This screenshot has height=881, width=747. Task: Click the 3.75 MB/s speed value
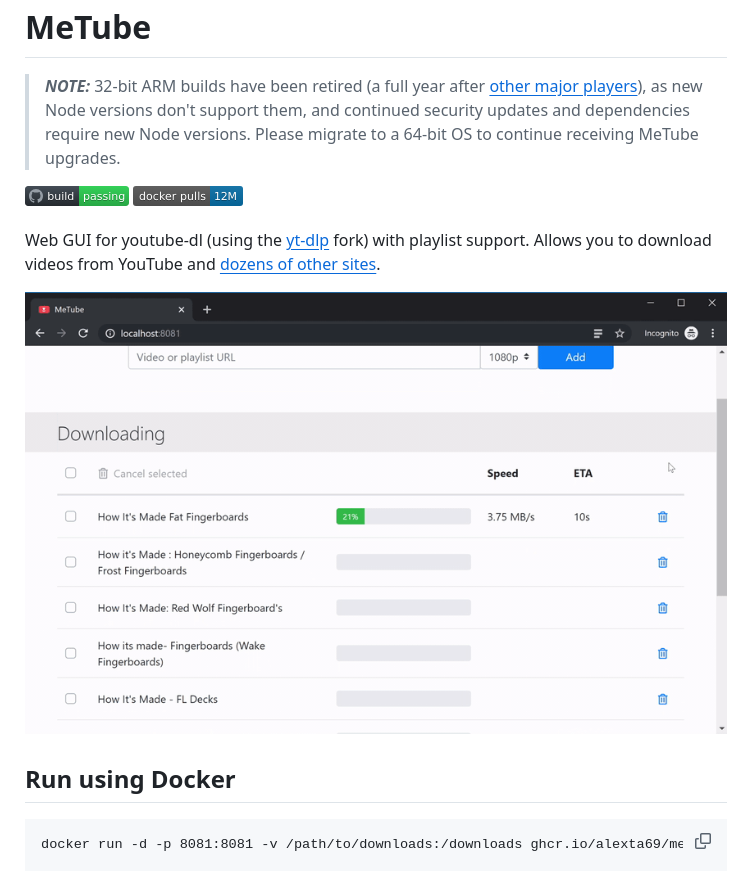tap(511, 517)
